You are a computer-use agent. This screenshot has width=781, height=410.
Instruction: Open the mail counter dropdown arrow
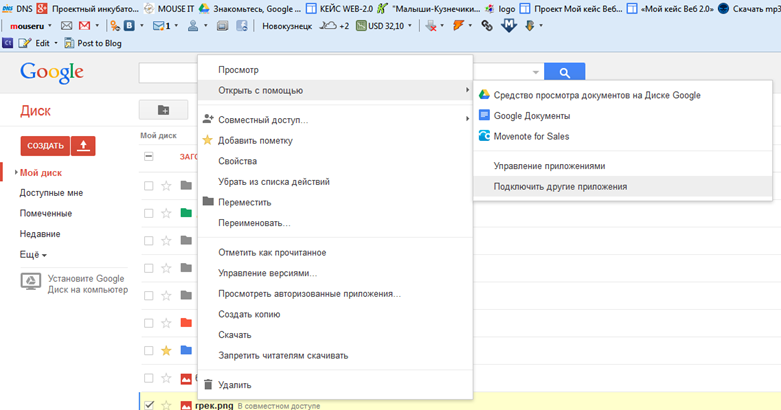[x=176, y=26]
